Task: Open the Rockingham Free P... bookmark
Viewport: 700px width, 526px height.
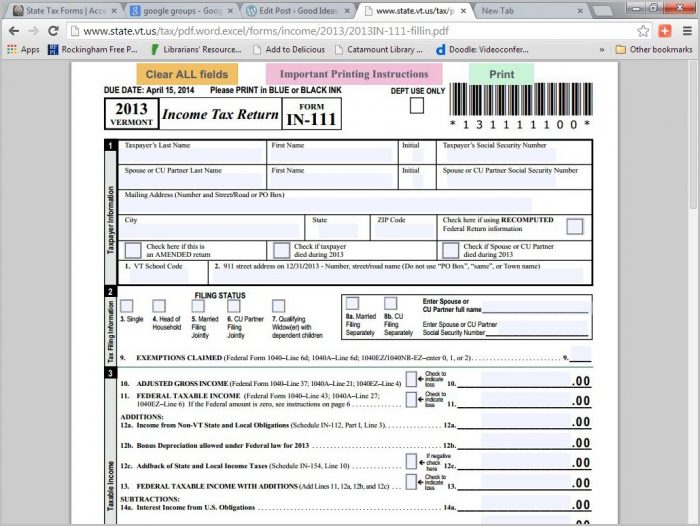Action: (x=93, y=50)
